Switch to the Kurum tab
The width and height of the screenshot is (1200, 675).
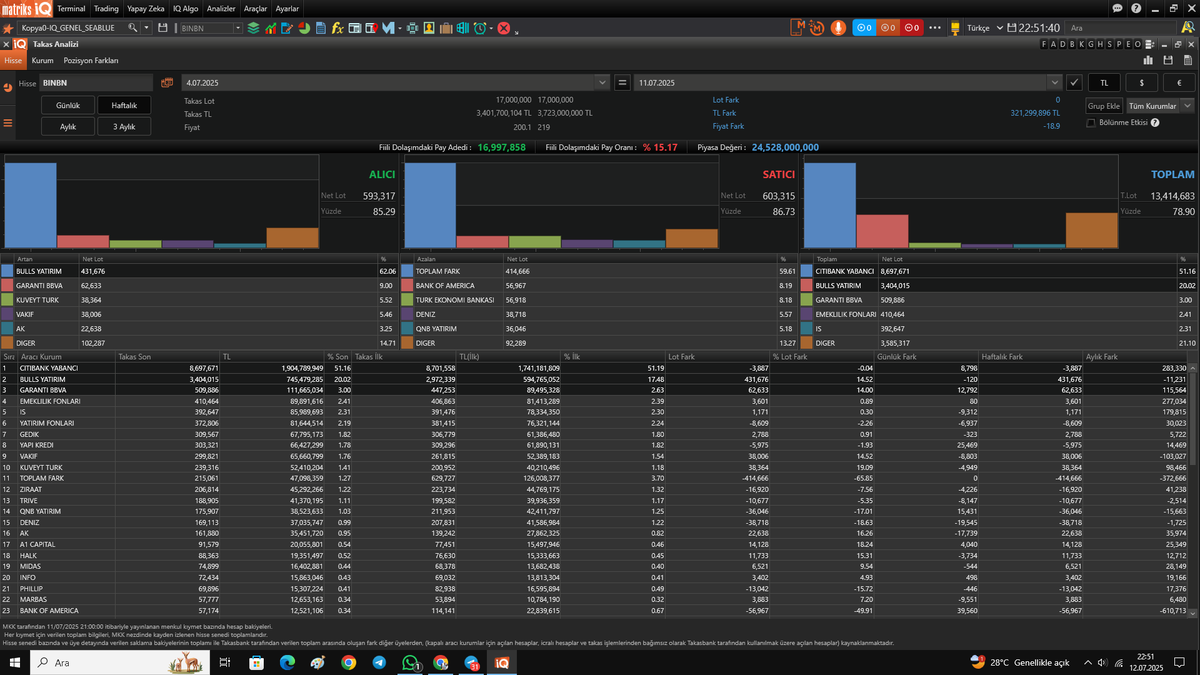(x=42, y=61)
